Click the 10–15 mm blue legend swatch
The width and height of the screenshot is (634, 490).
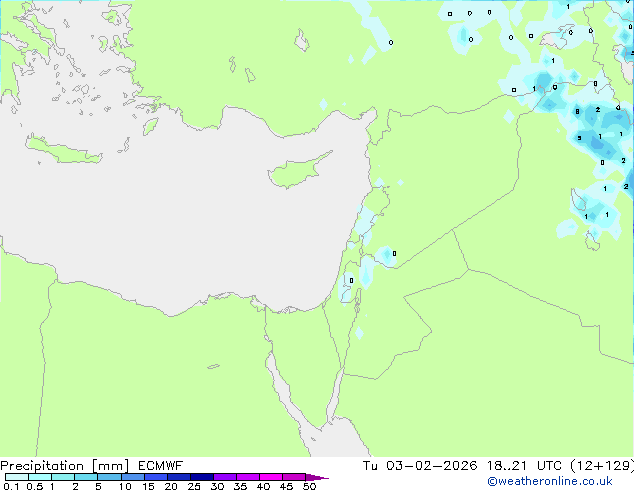[x=132, y=477]
